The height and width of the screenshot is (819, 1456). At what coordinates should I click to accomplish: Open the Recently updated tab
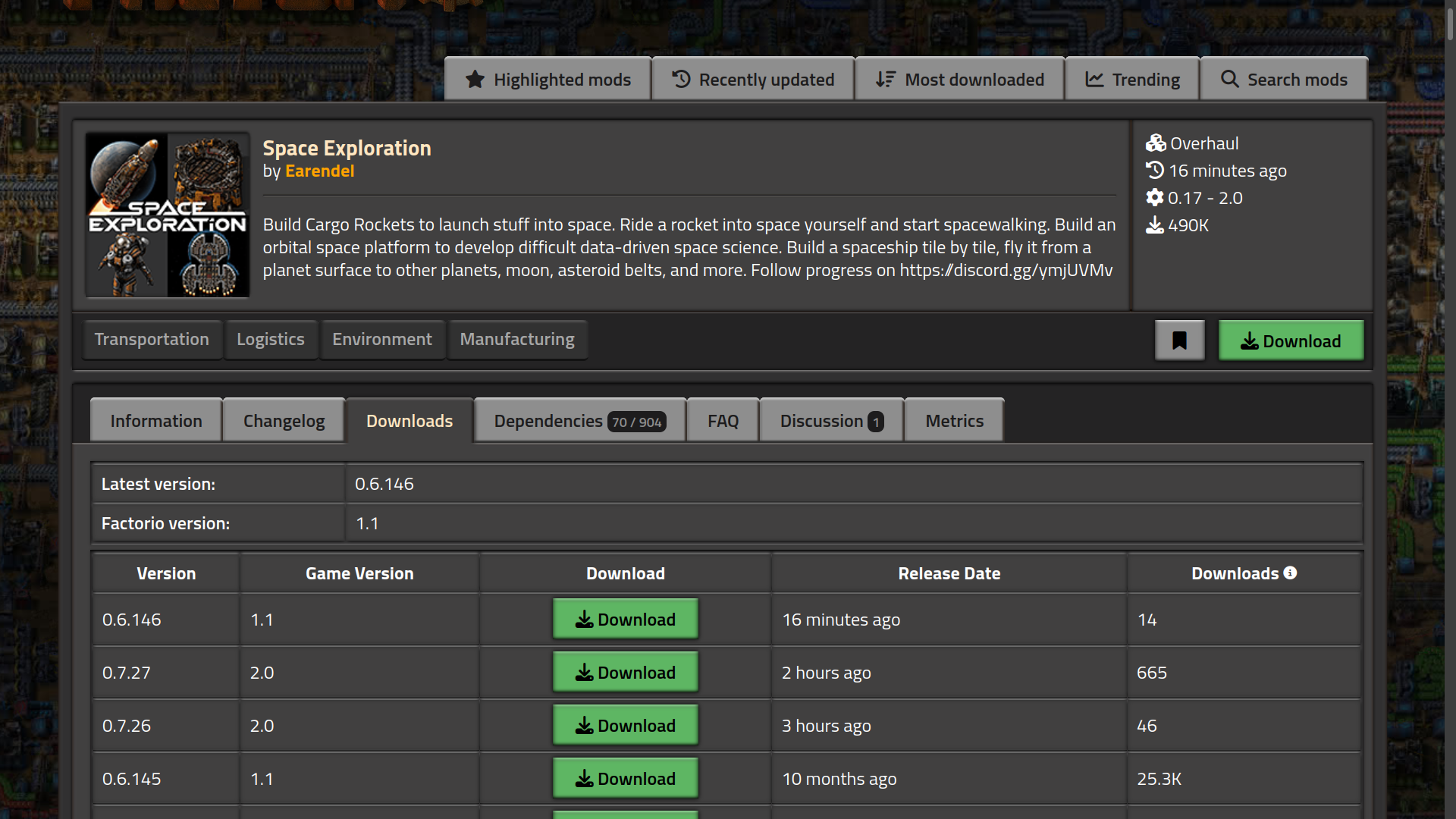click(753, 79)
